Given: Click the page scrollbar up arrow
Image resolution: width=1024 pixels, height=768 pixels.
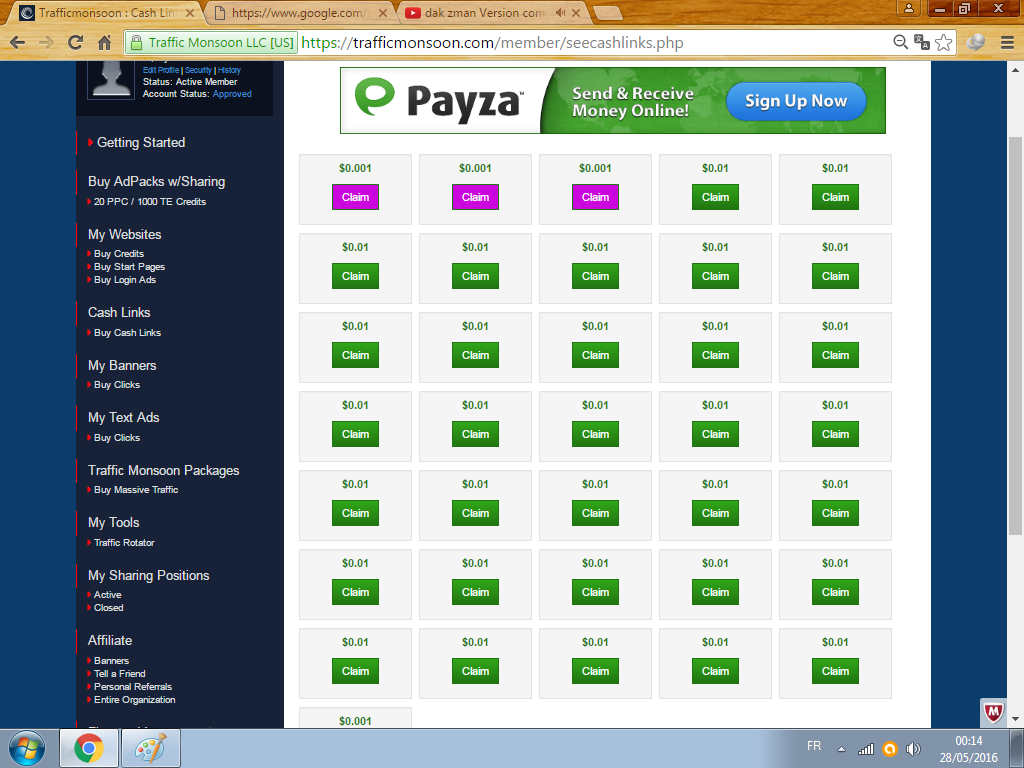Looking at the screenshot, I should pos(1015,69).
